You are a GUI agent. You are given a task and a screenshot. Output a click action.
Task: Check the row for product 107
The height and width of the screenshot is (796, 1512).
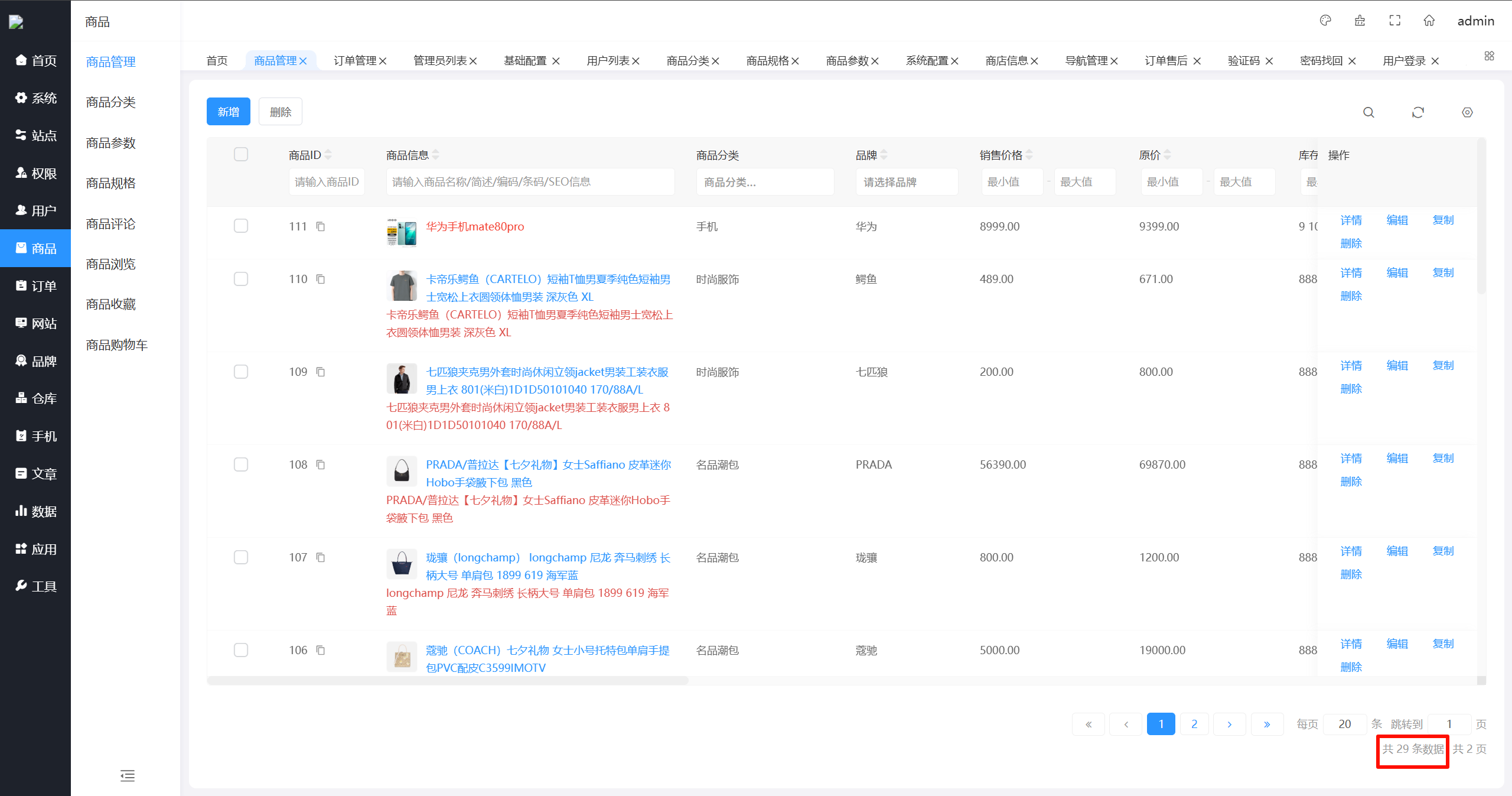pos(241,557)
